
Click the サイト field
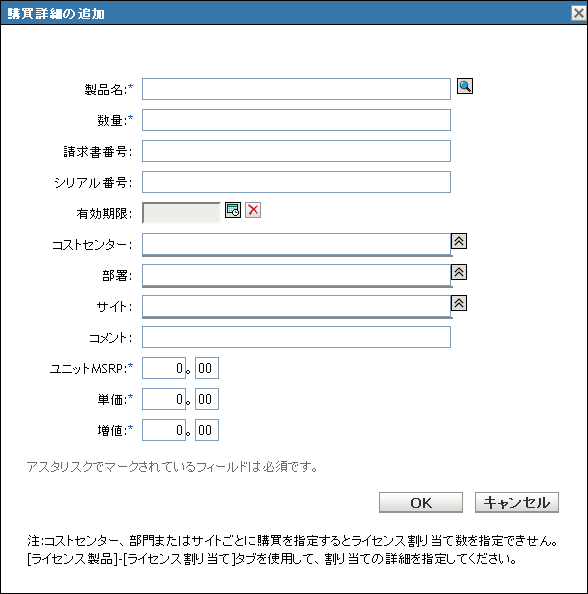(x=296, y=306)
